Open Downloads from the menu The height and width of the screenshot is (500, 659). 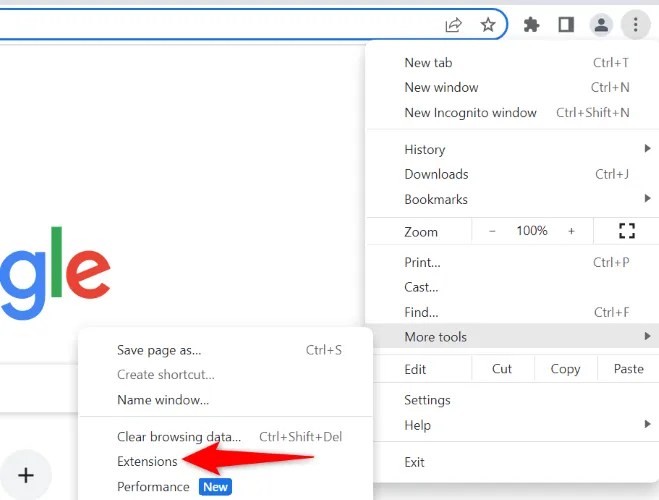(514, 174)
